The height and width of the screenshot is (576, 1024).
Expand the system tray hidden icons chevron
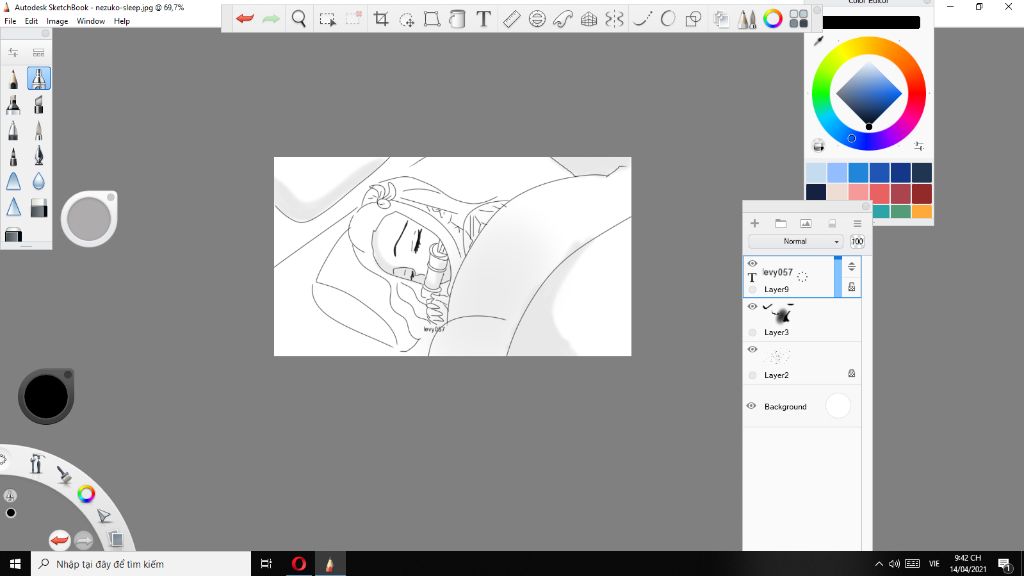pyautogui.click(x=879, y=564)
